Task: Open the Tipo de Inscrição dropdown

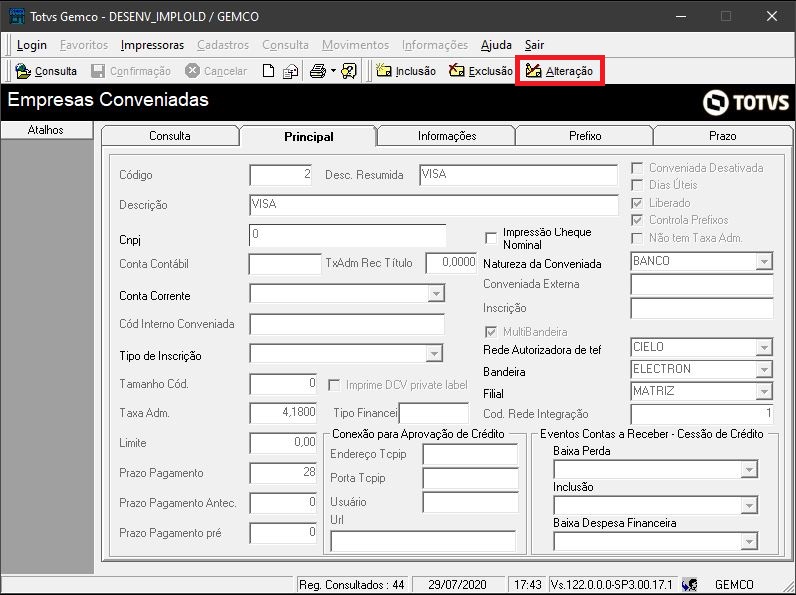Action: [x=434, y=353]
